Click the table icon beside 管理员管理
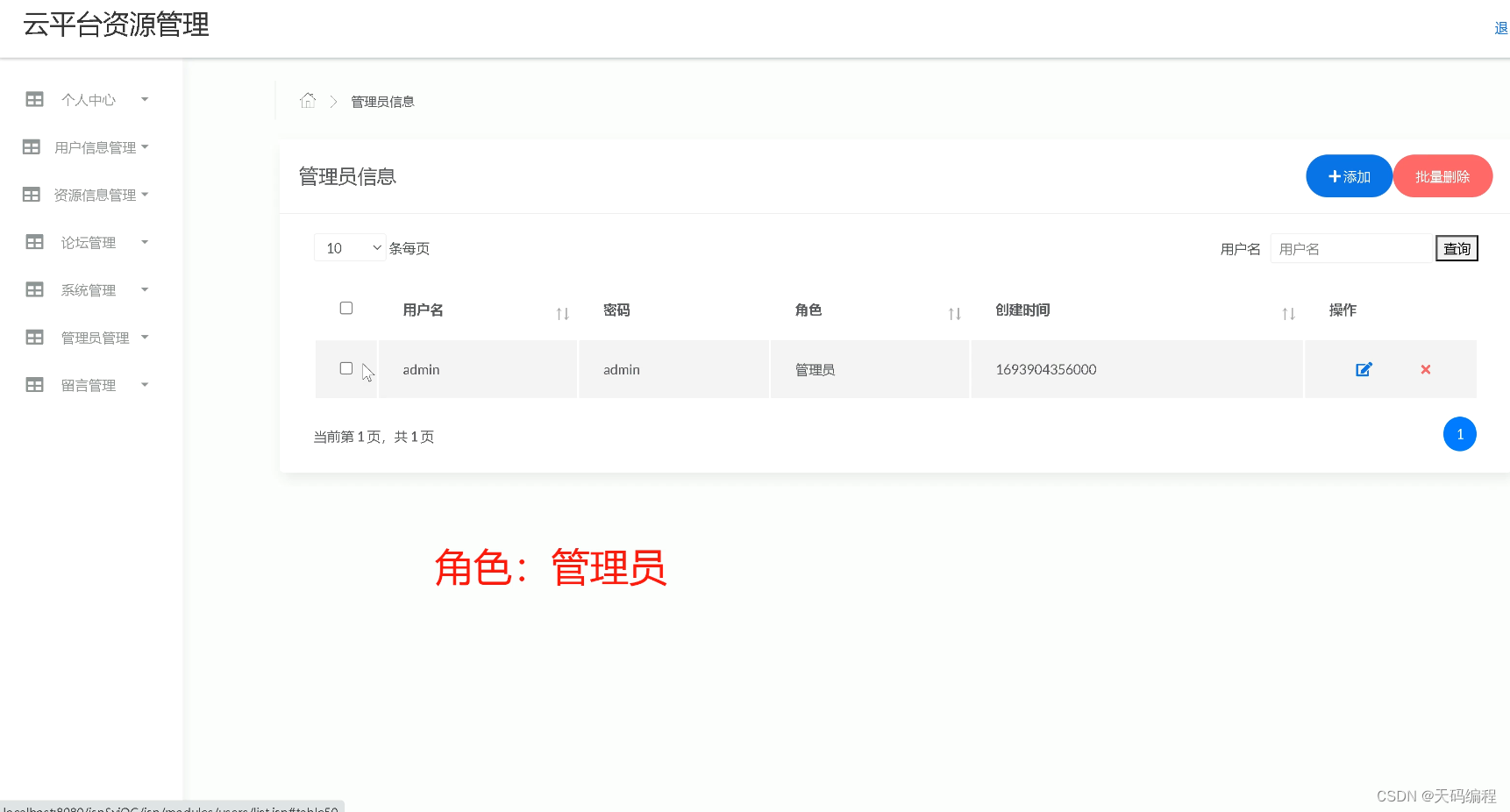Image resolution: width=1510 pixels, height=812 pixels. point(35,338)
